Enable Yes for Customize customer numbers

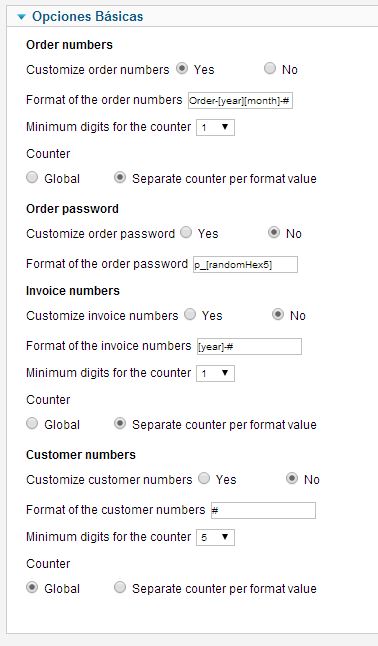coord(204,478)
